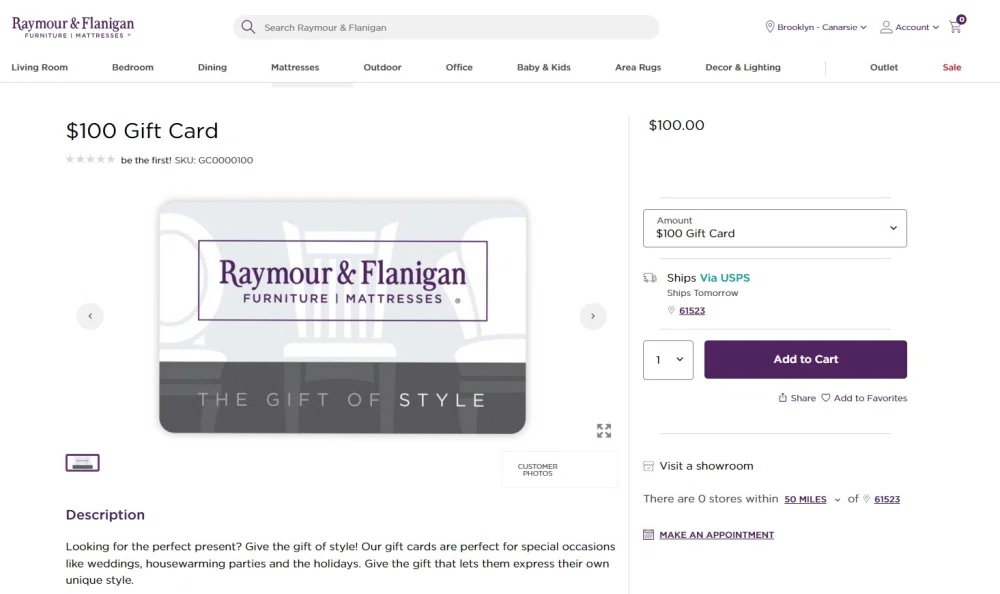Open the quantity selector dropdown

pyautogui.click(x=668, y=360)
